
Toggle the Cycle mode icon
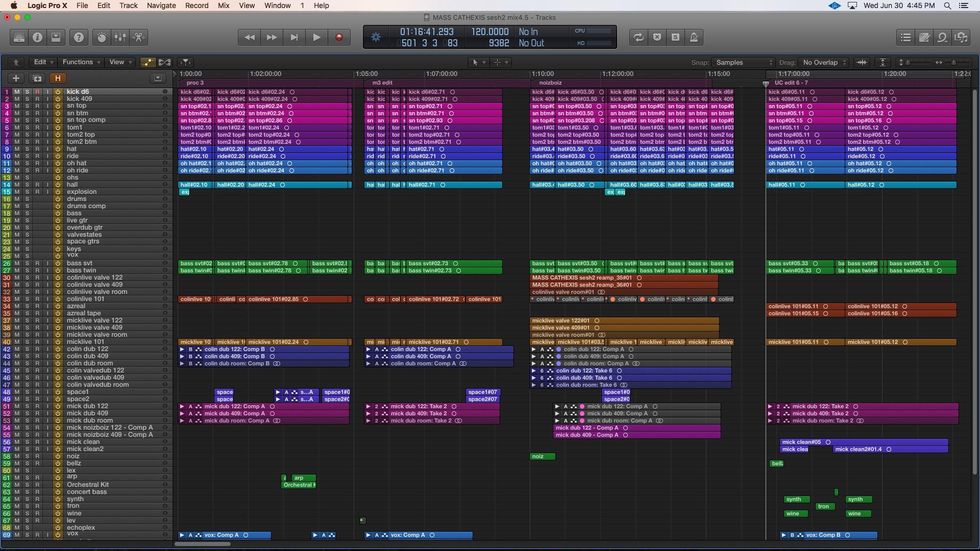click(x=638, y=37)
